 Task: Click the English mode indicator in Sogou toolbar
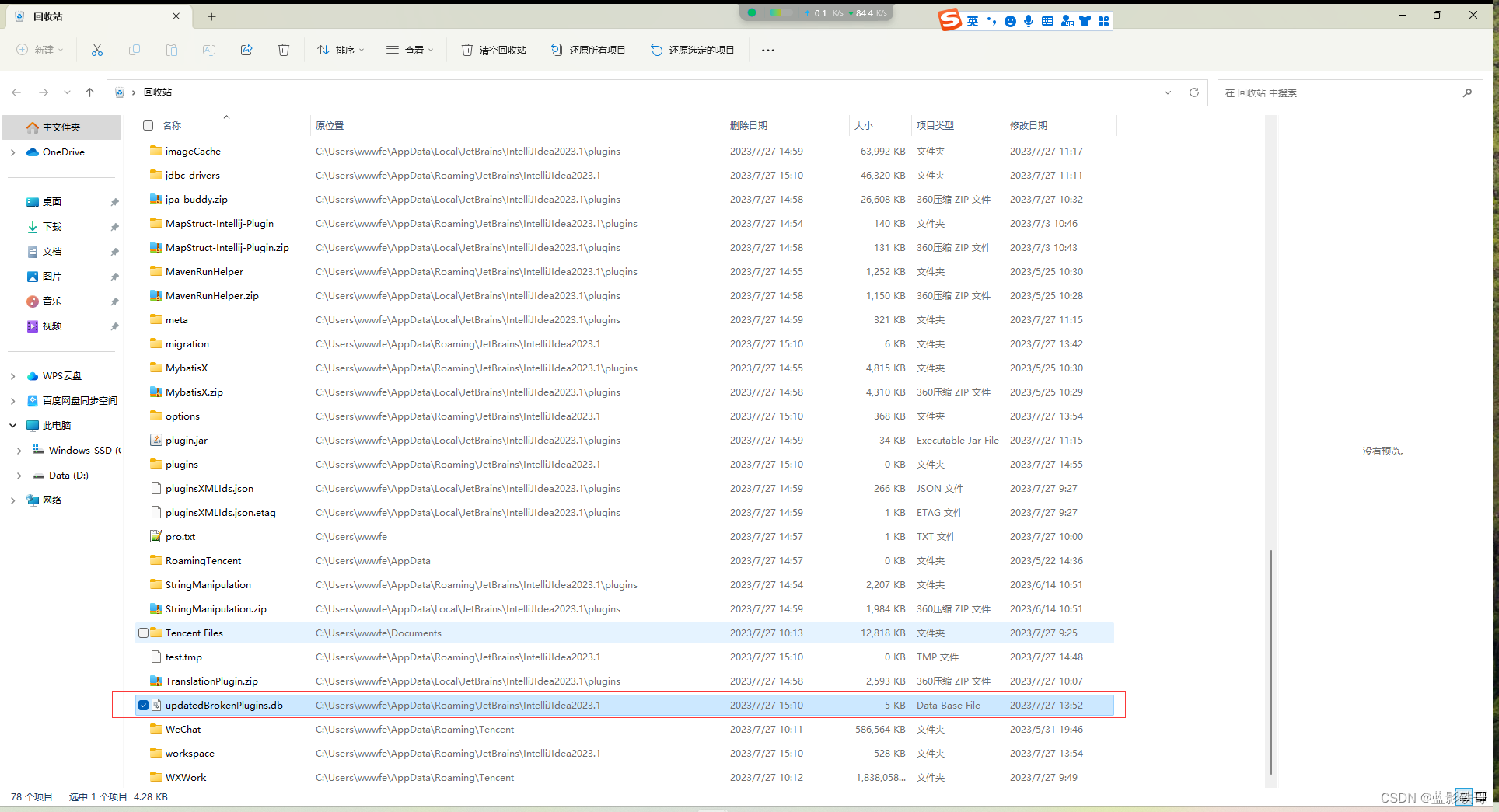pyautogui.click(x=973, y=21)
